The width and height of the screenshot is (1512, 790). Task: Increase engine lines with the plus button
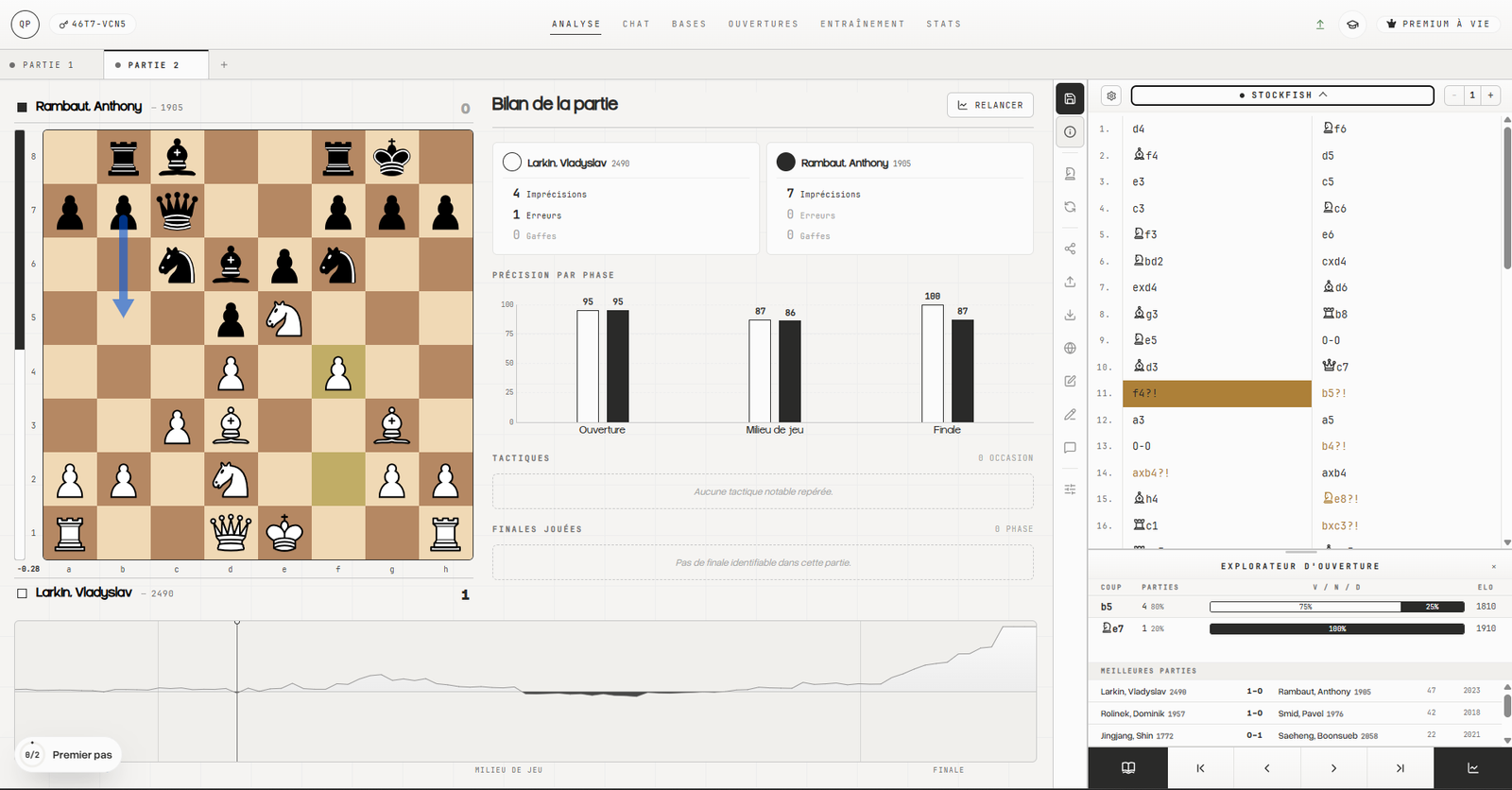(1490, 95)
